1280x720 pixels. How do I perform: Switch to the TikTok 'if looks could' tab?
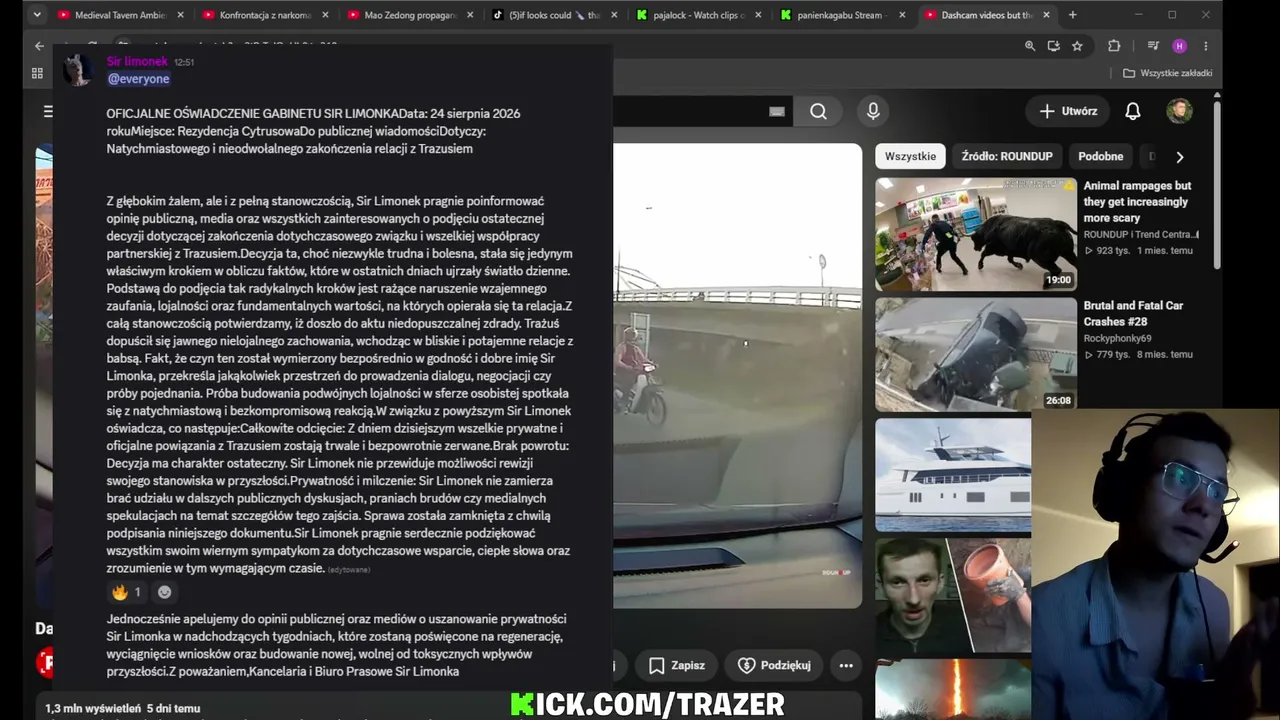546,15
